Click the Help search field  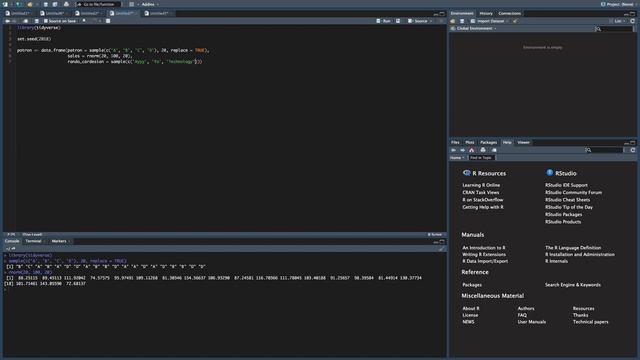[x=605, y=150]
